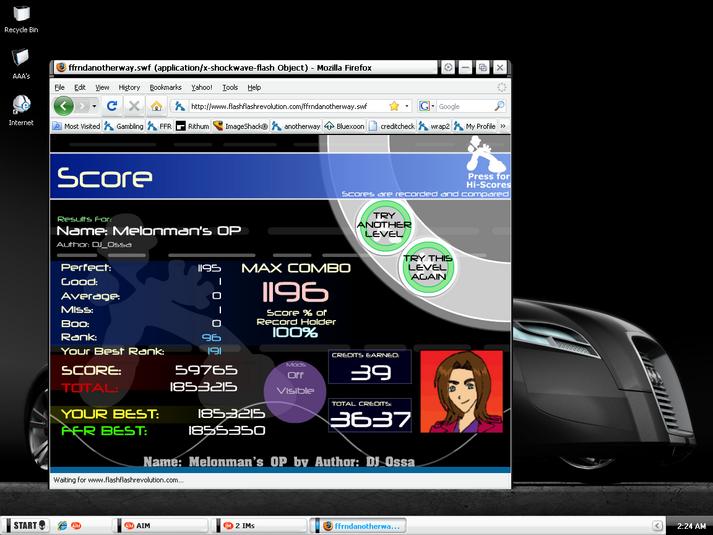Open the AAA's desktop folder icon
The width and height of the screenshot is (713, 535).
pyautogui.click(x=21, y=65)
